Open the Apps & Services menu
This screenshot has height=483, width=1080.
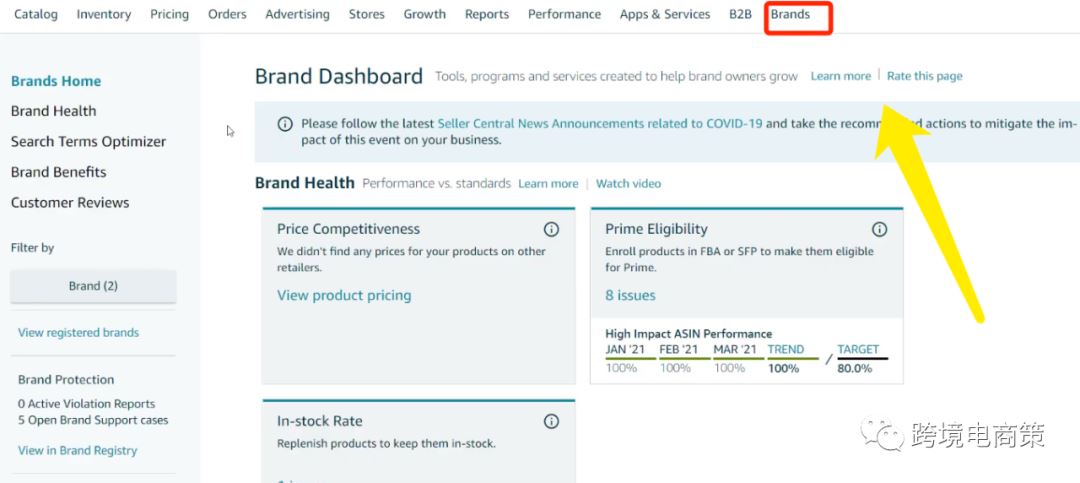tap(665, 14)
